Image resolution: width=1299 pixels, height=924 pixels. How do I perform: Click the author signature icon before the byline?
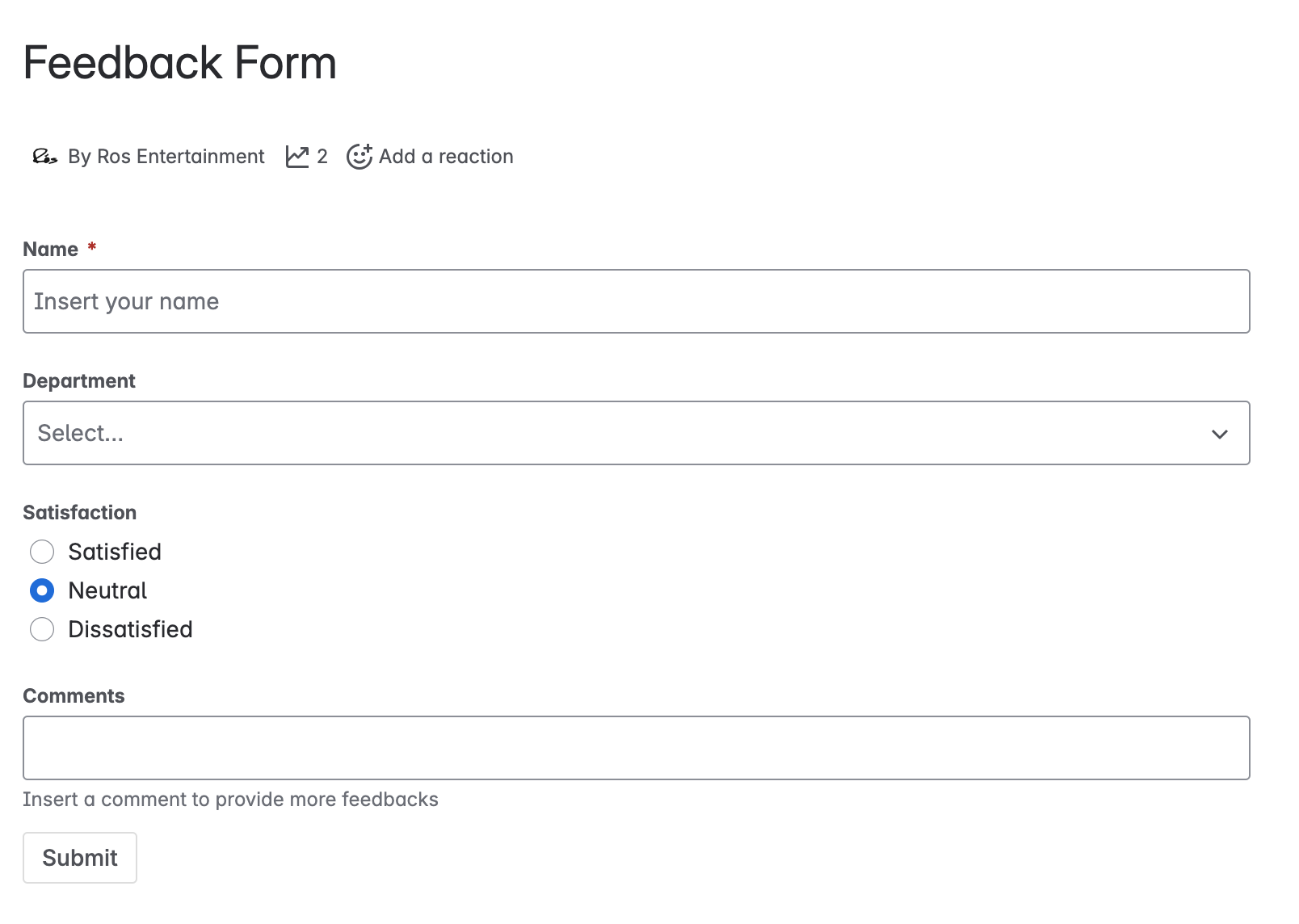(x=45, y=156)
